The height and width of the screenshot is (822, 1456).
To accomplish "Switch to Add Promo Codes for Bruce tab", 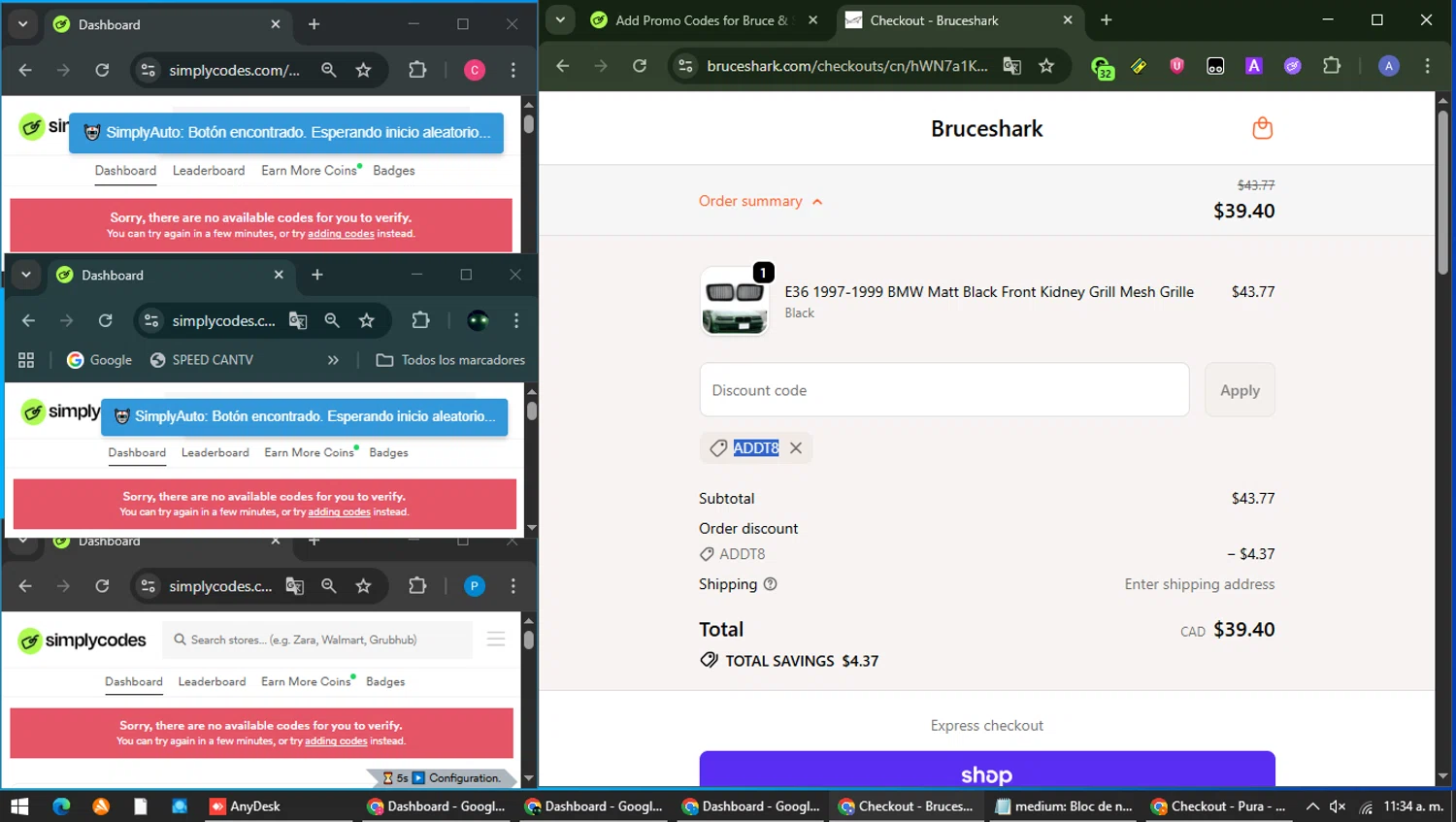I will (x=706, y=20).
